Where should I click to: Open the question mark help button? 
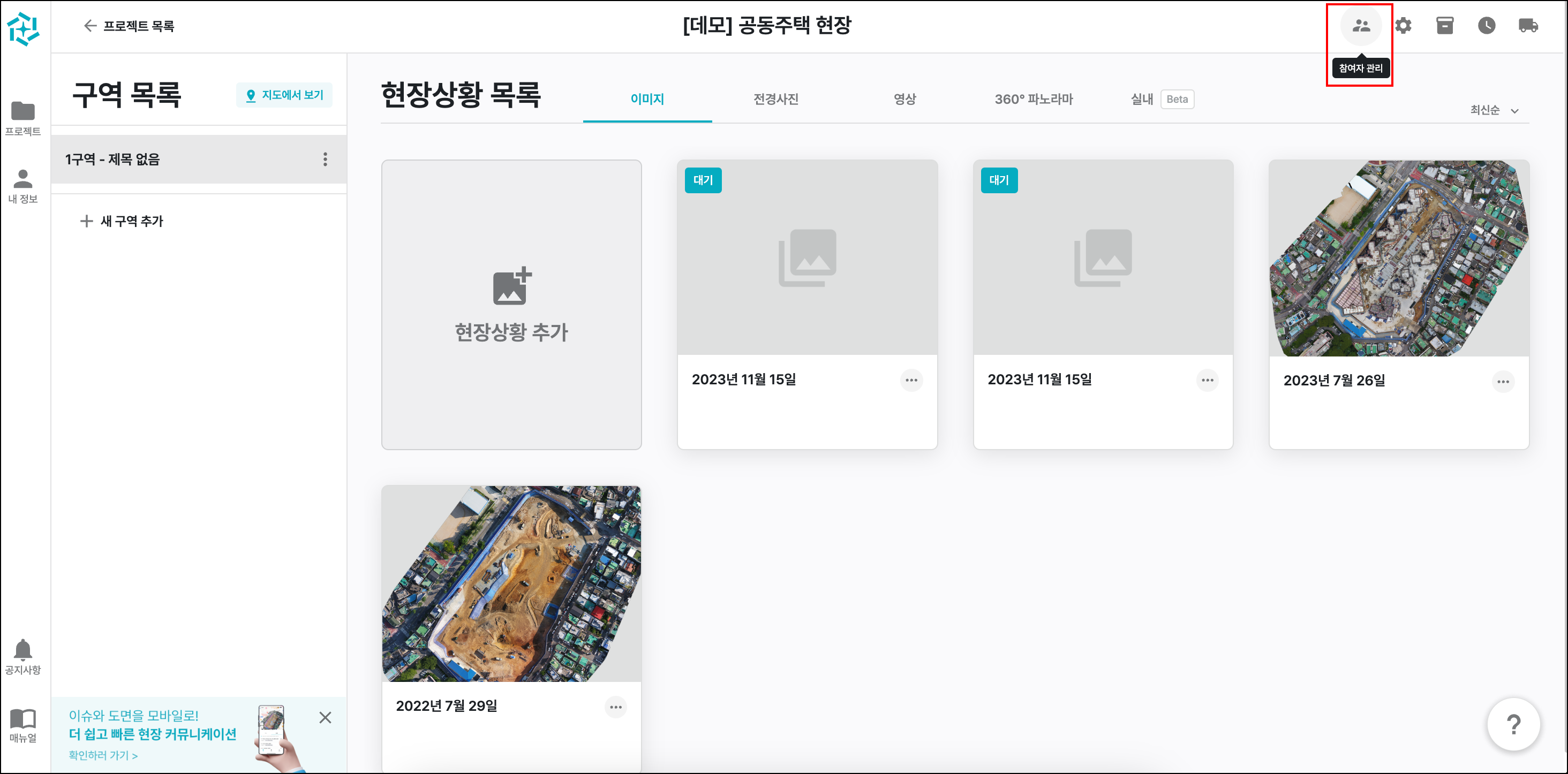(x=1513, y=724)
